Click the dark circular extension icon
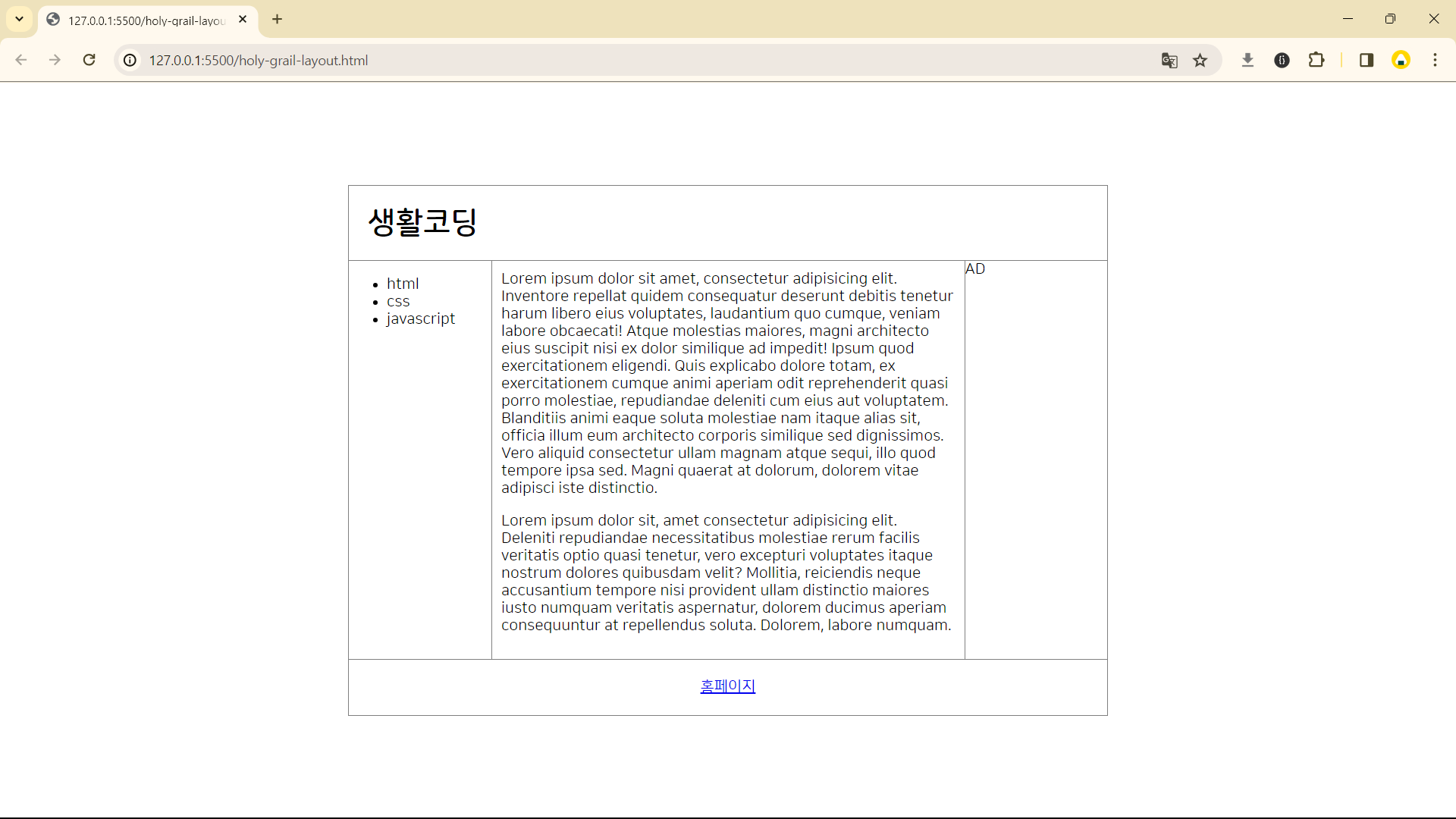Image resolution: width=1456 pixels, height=819 pixels. 1282,60
